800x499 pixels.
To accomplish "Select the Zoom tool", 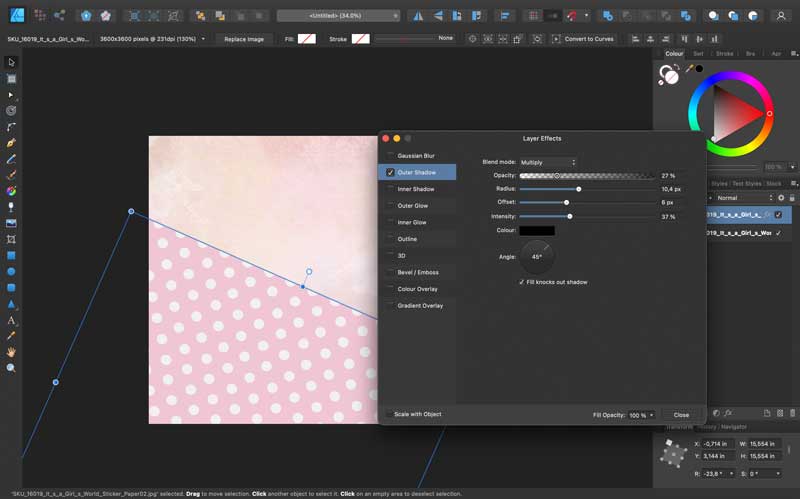I will [11, 368].
